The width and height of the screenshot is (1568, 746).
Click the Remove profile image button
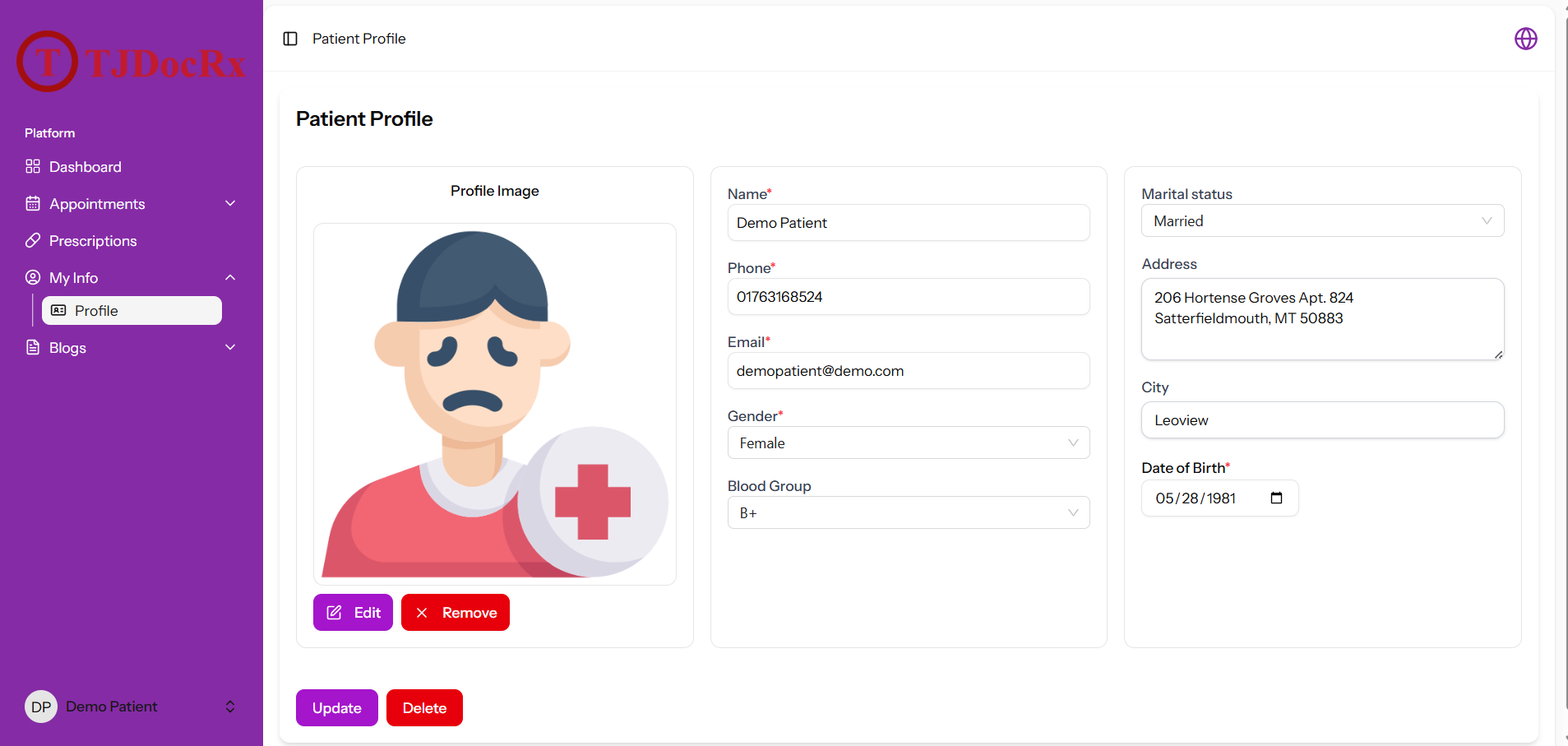click(x=456, y=612)
